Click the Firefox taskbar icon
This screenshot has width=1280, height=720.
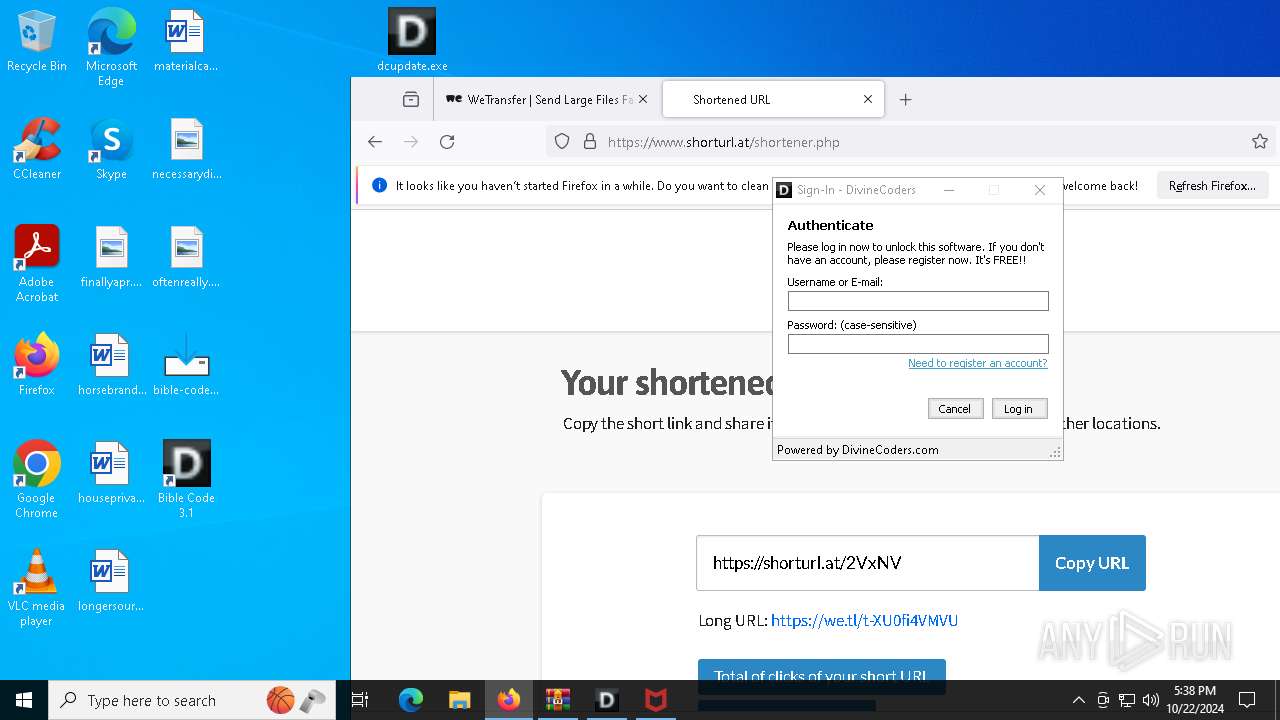tap(509, 700)
